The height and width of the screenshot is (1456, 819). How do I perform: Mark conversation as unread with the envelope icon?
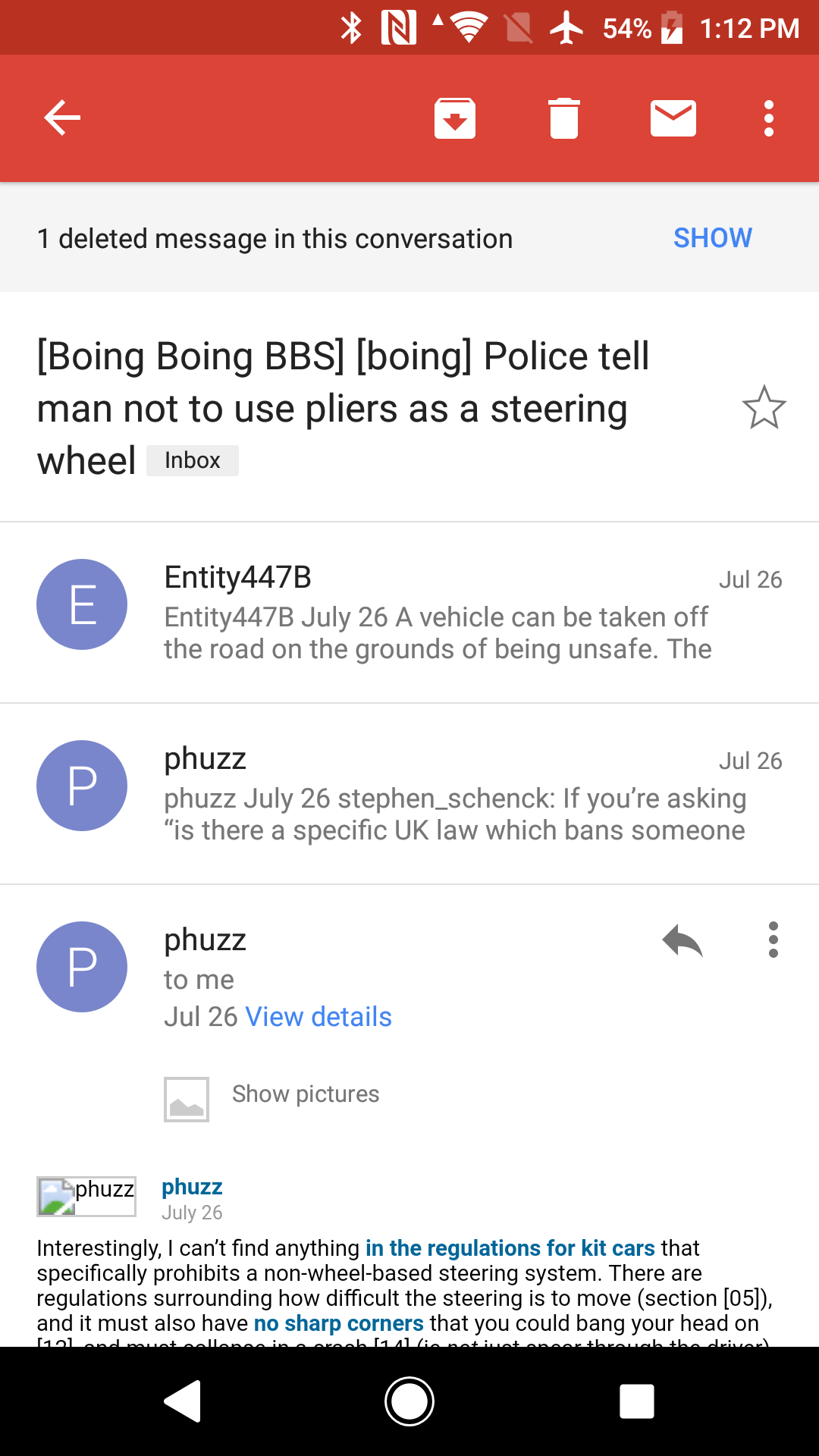[x=673, y=118]
